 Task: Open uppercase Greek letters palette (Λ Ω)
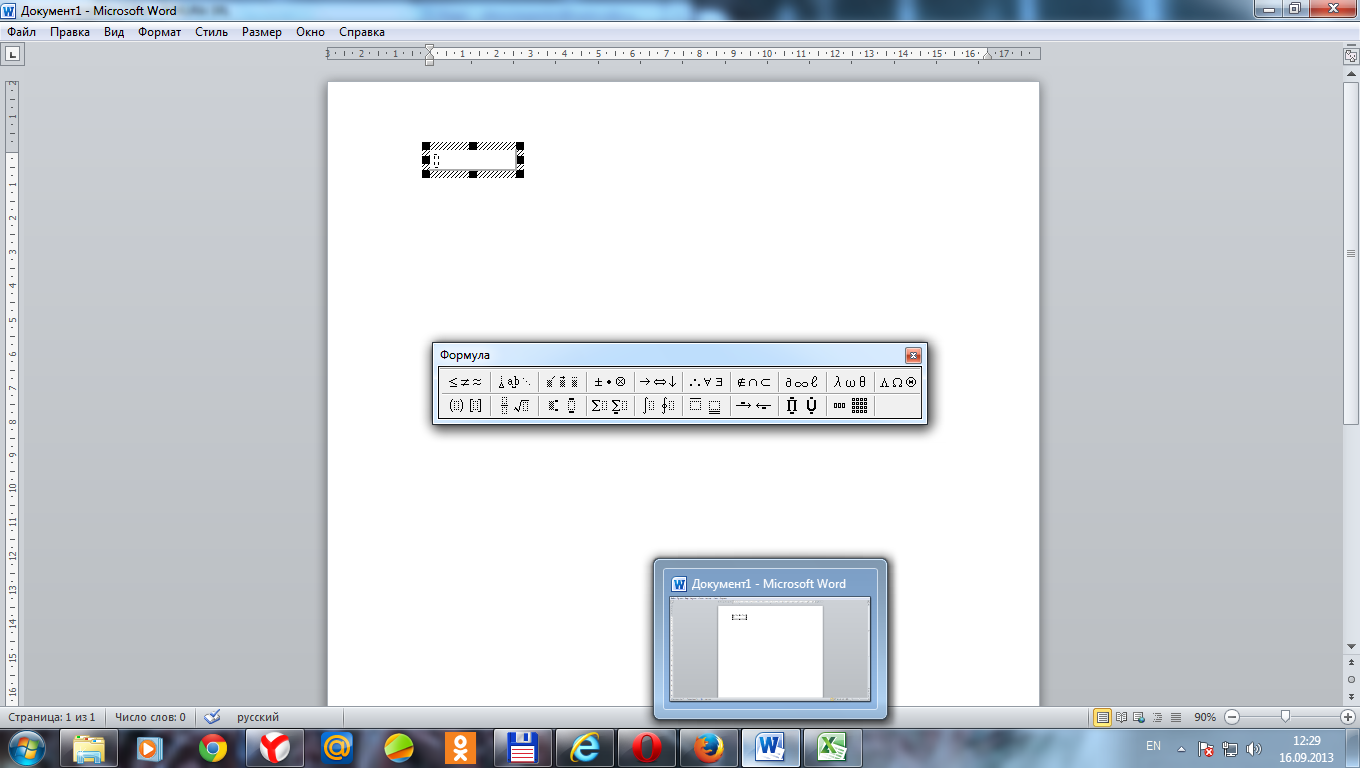click(x=898, y=381)
